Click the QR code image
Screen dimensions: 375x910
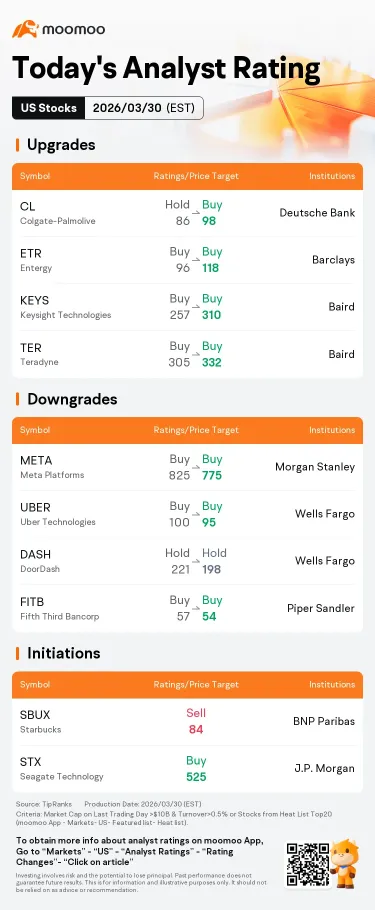308,865
